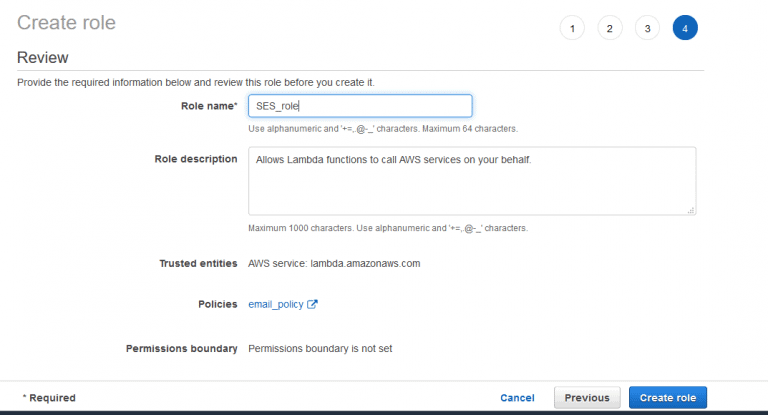Image resolution: width=768 pixels, height=415 pixels.
Task: Click resize handle of description box
Action: tap(691, 210)
